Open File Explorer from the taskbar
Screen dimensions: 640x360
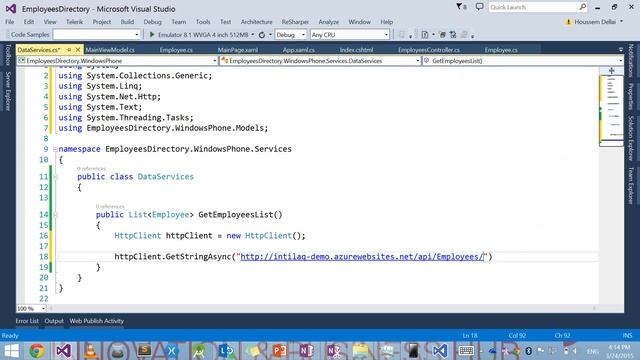360,351
